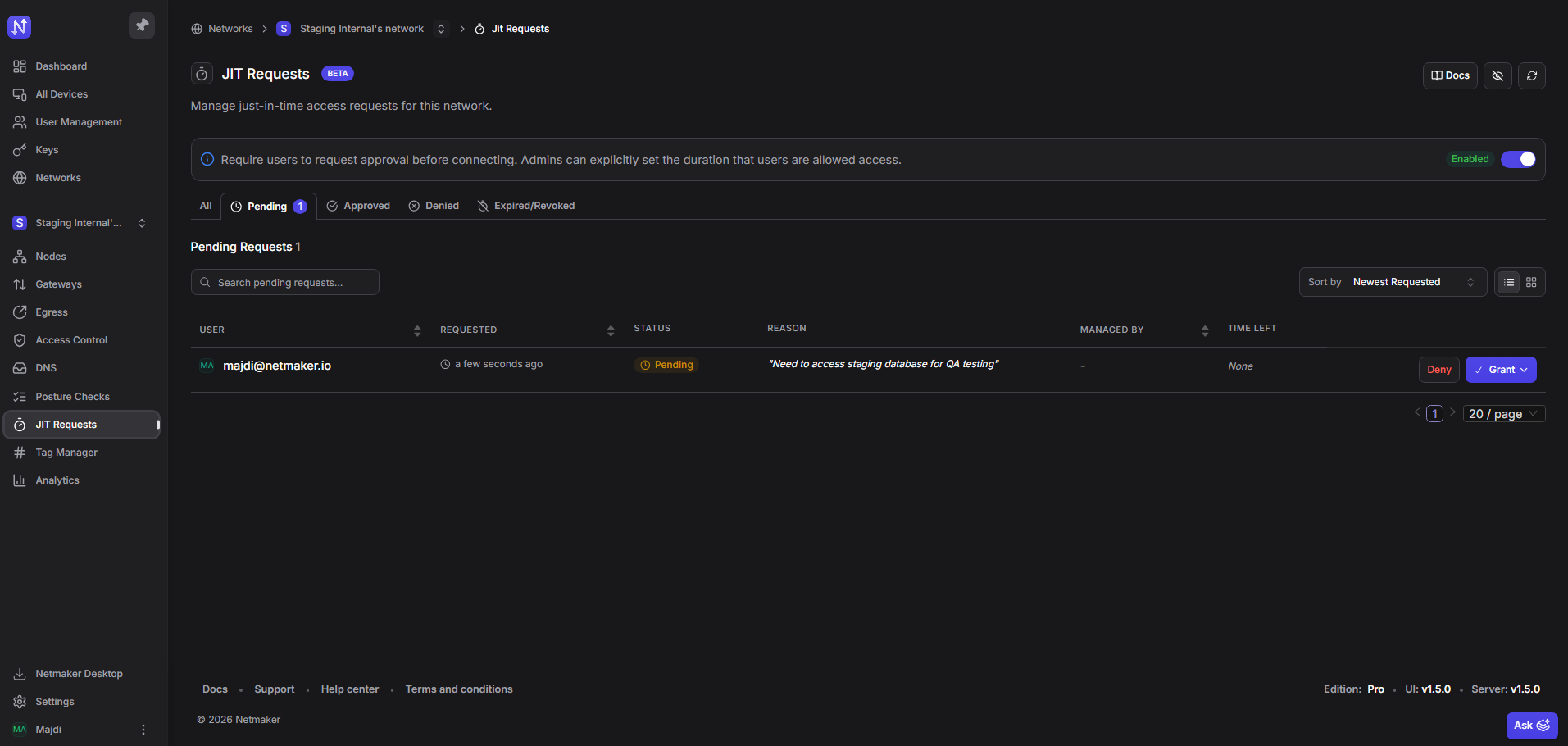Open the Sort by Newest Requested dropdown
The image size is (1568, 746).
coord(1393,282)
